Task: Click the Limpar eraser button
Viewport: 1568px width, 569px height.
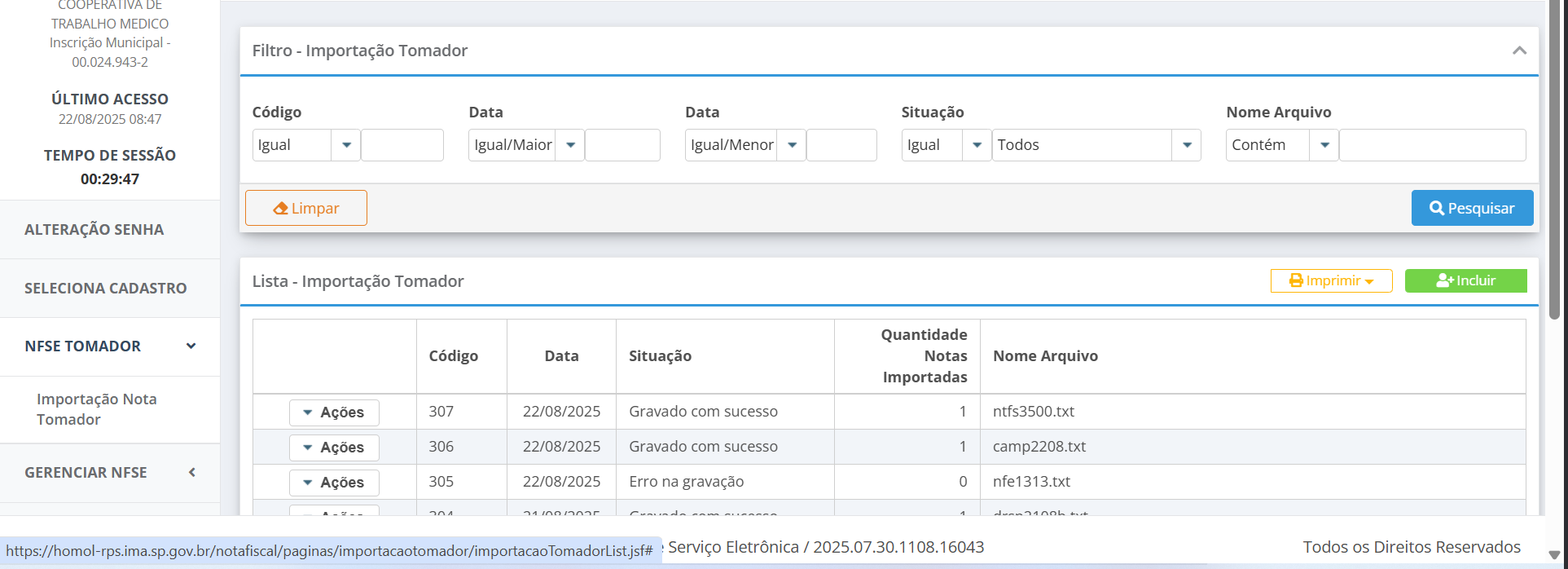Action: 306,208
